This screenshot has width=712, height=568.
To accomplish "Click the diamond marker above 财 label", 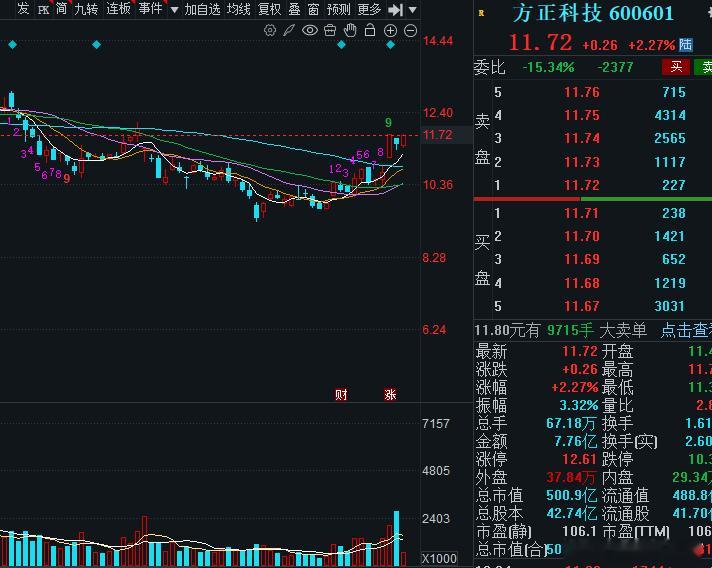I will click(x=341, y=44).
